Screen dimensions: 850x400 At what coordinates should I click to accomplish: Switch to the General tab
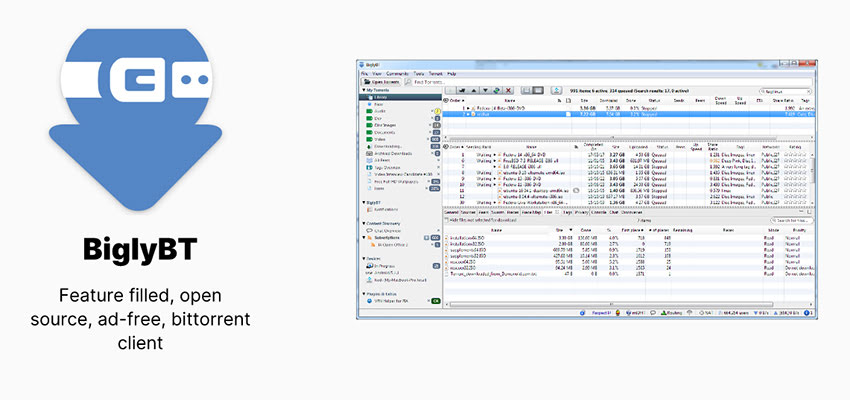452,212
